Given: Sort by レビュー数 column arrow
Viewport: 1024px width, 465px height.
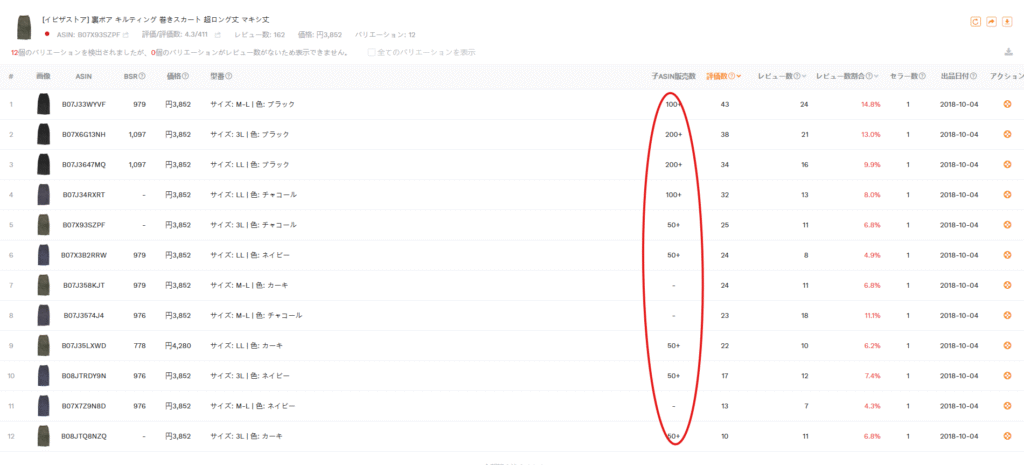Looking at the screenshot, I should click(x=803, y=76).
